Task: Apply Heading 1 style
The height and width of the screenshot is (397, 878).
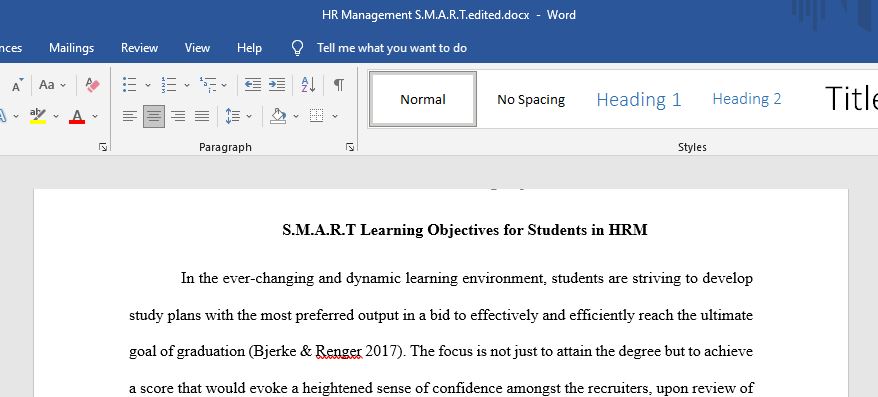Action: tap(639, 100)
